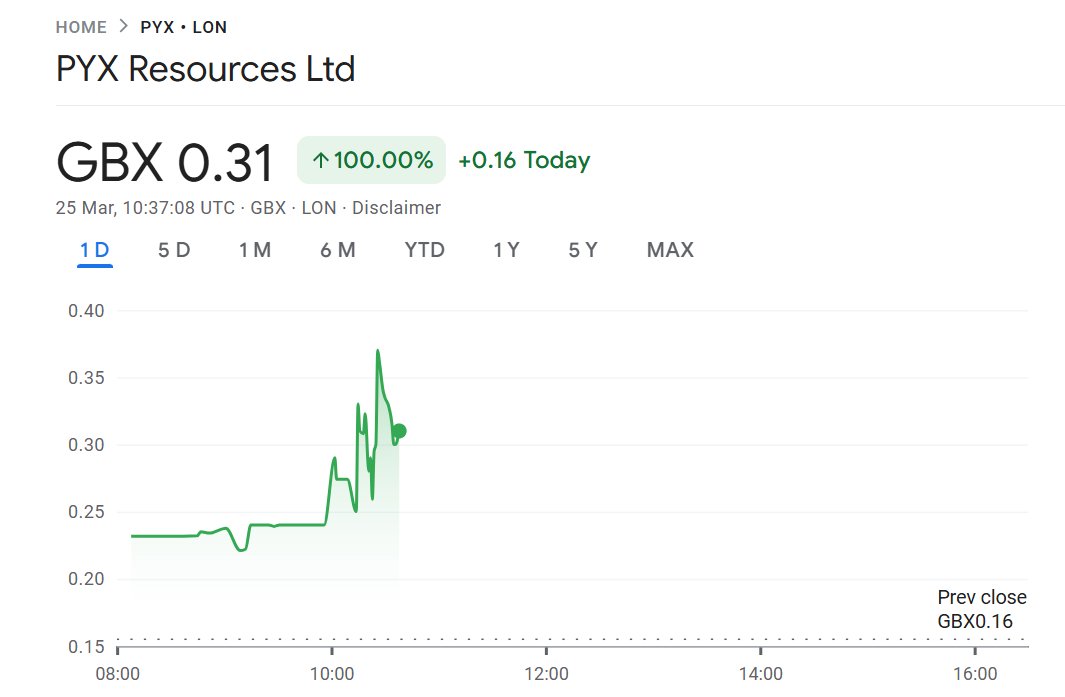The height and width of the screenshot is (697, 1065).
Task: Click the green up-arrow in the percent badge
Action: [320, 160]
